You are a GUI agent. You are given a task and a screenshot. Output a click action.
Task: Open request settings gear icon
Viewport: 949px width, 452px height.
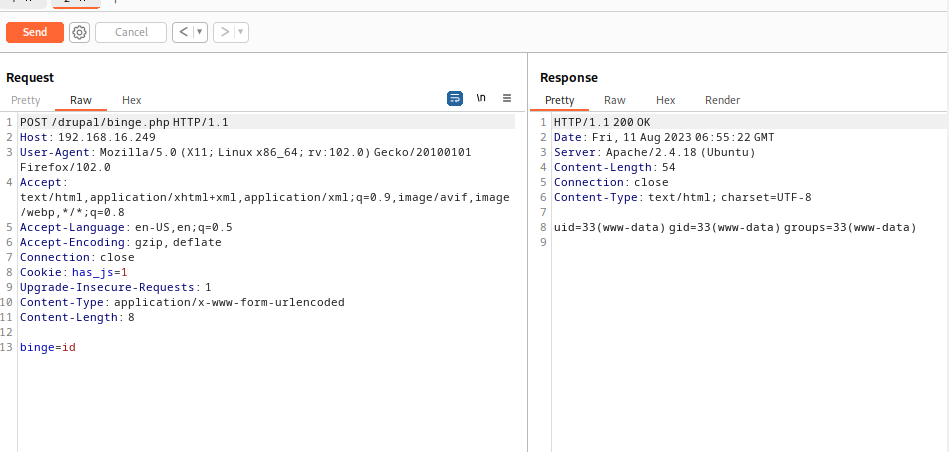click(79, 32)
